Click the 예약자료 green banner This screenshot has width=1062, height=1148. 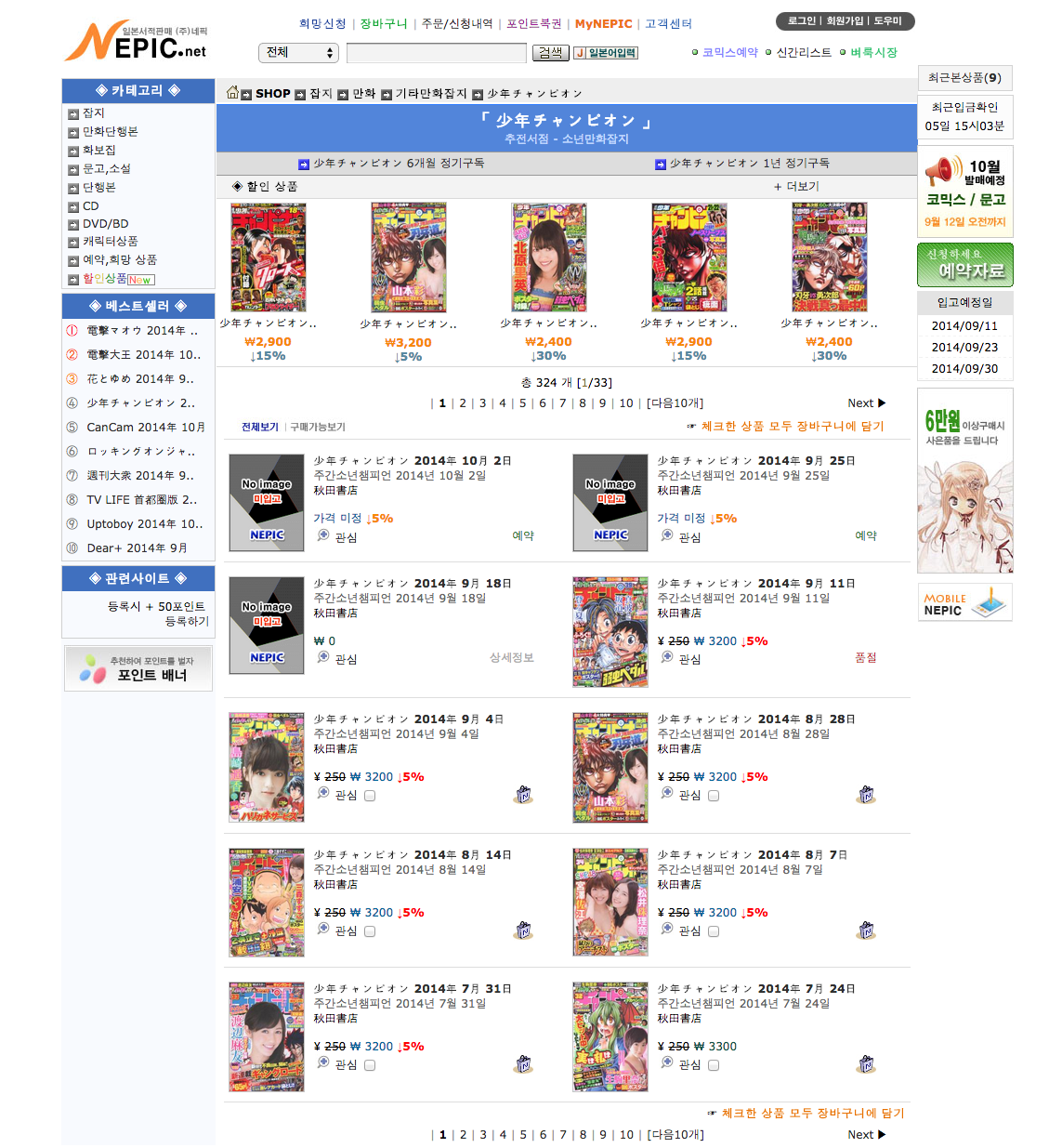click(x=965, y=265)
